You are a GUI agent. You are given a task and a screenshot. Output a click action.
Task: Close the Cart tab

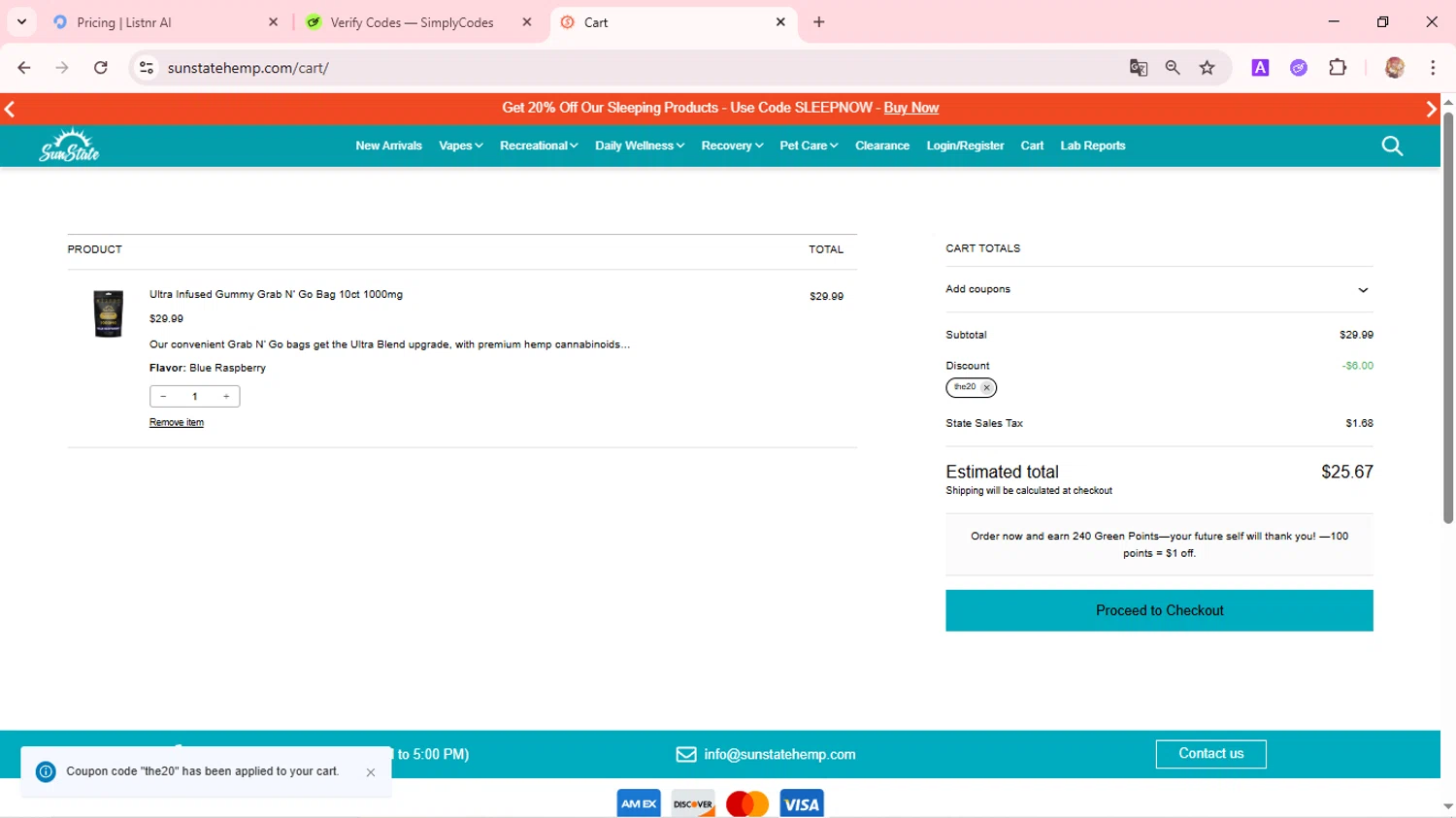coord(780,21)
